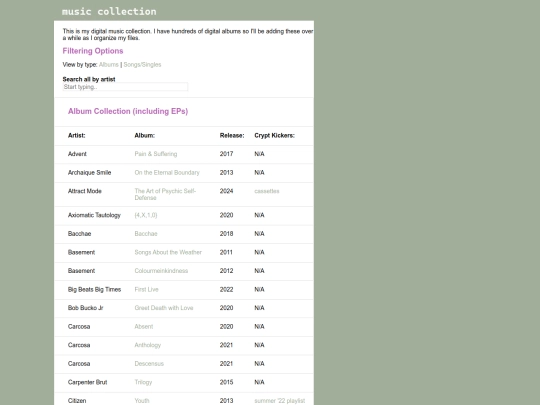This screenshot has width=540, height=405.
Task: Open the summer '22 playlist link
Action: click(280, 401)
